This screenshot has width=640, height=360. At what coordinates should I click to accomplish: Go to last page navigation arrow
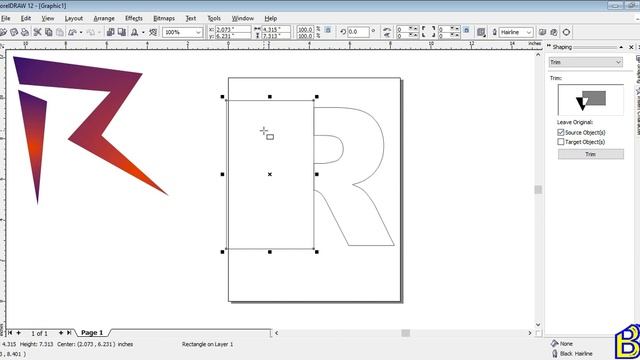69,333
